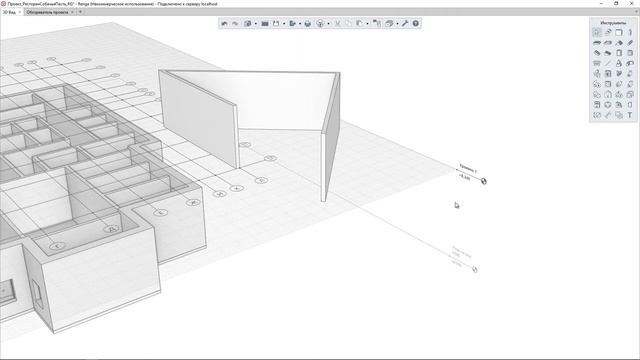
Task: Open the visual style dropdown arrow
Action: pyautogui.click(x=329, y=24)
